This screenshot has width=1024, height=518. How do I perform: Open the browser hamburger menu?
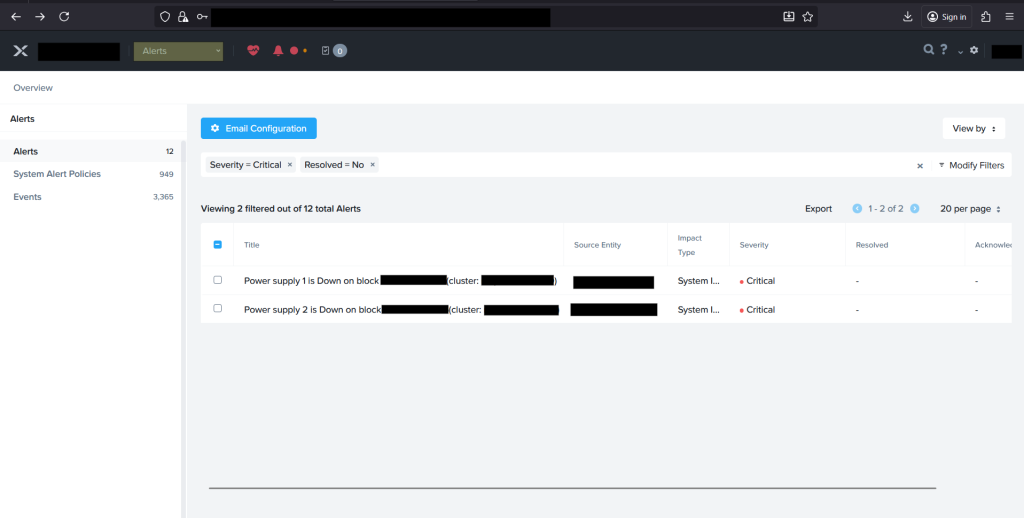pyautogui.click(x=1010, y=17)
